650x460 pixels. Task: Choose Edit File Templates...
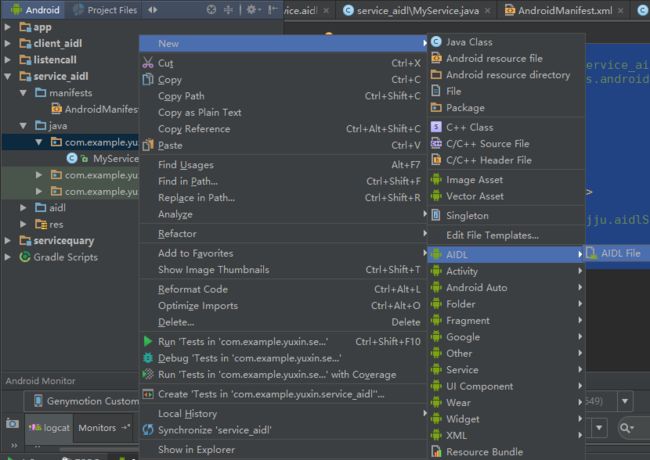pos(506,235)
